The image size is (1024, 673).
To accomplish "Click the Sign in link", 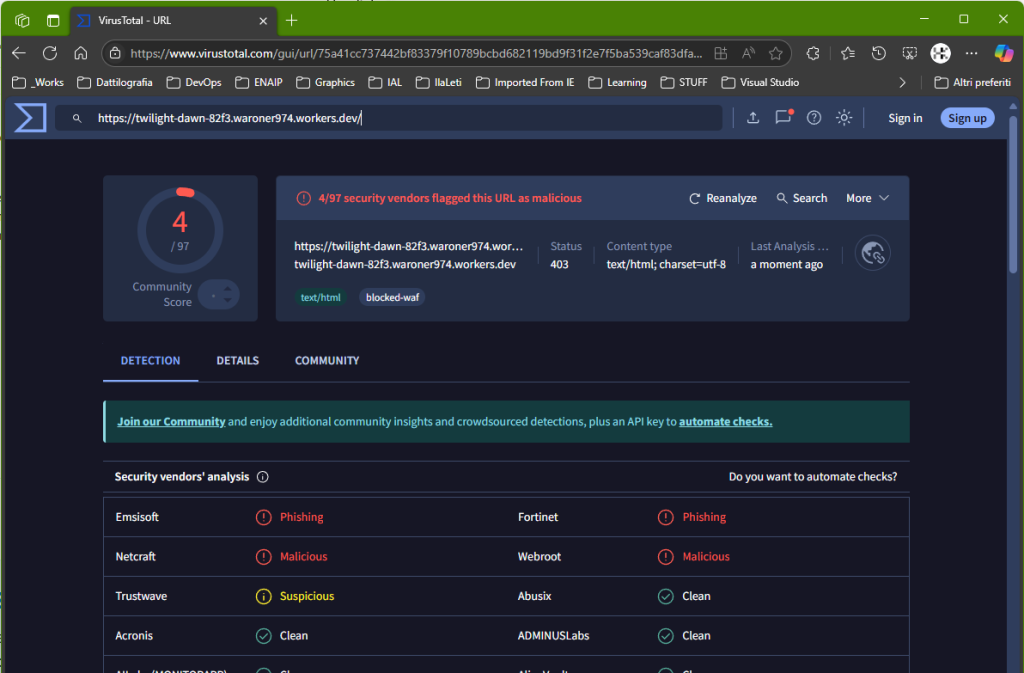I will click(x=905, y=118).
